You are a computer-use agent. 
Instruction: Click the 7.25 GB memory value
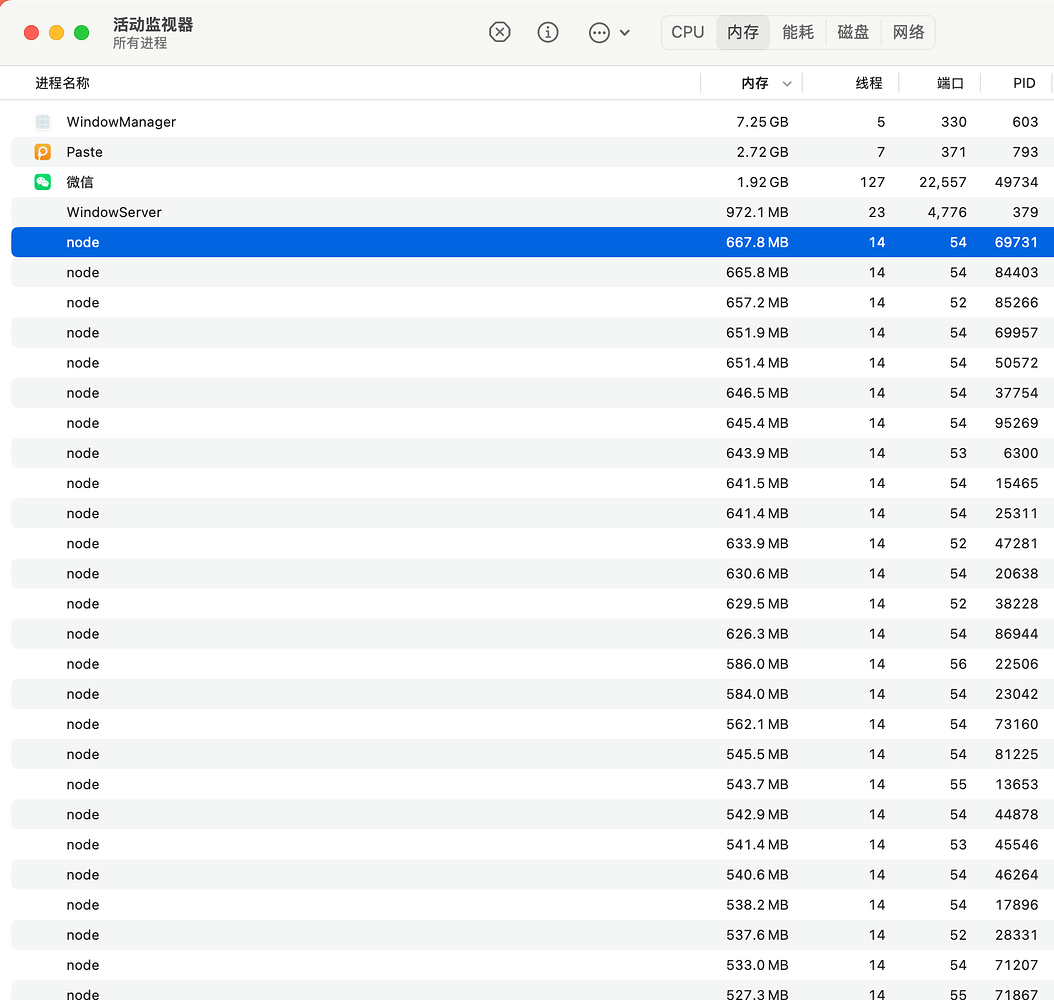click(x=762, y=122)
